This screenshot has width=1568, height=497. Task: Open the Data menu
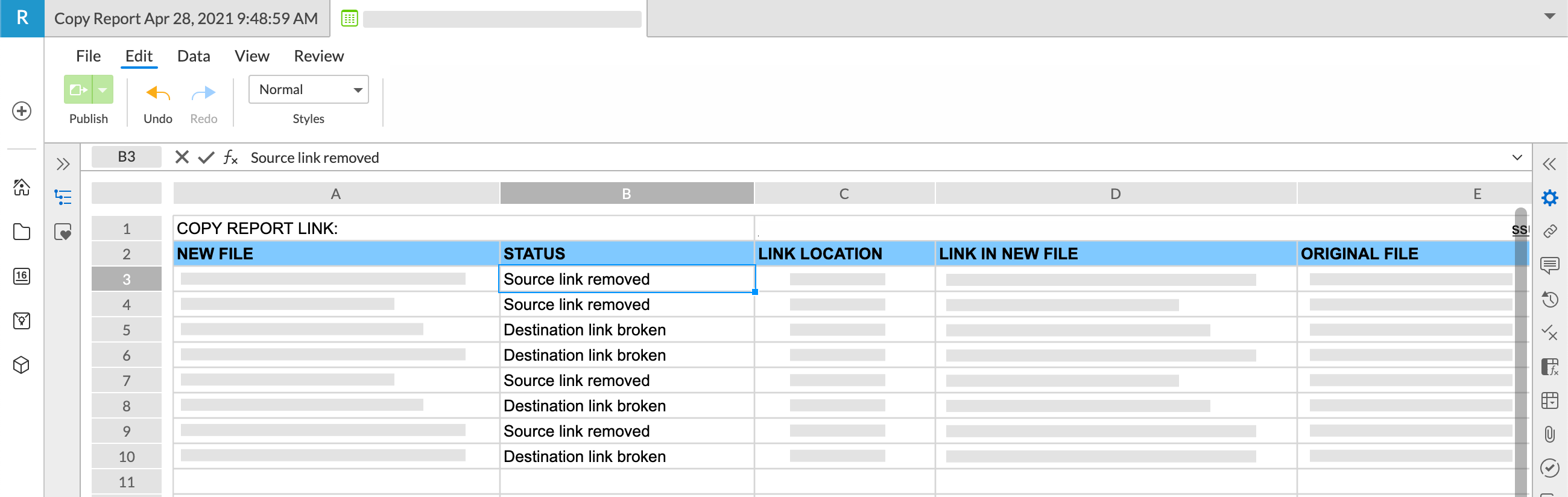pyautogui.click(x=194, y=56)
